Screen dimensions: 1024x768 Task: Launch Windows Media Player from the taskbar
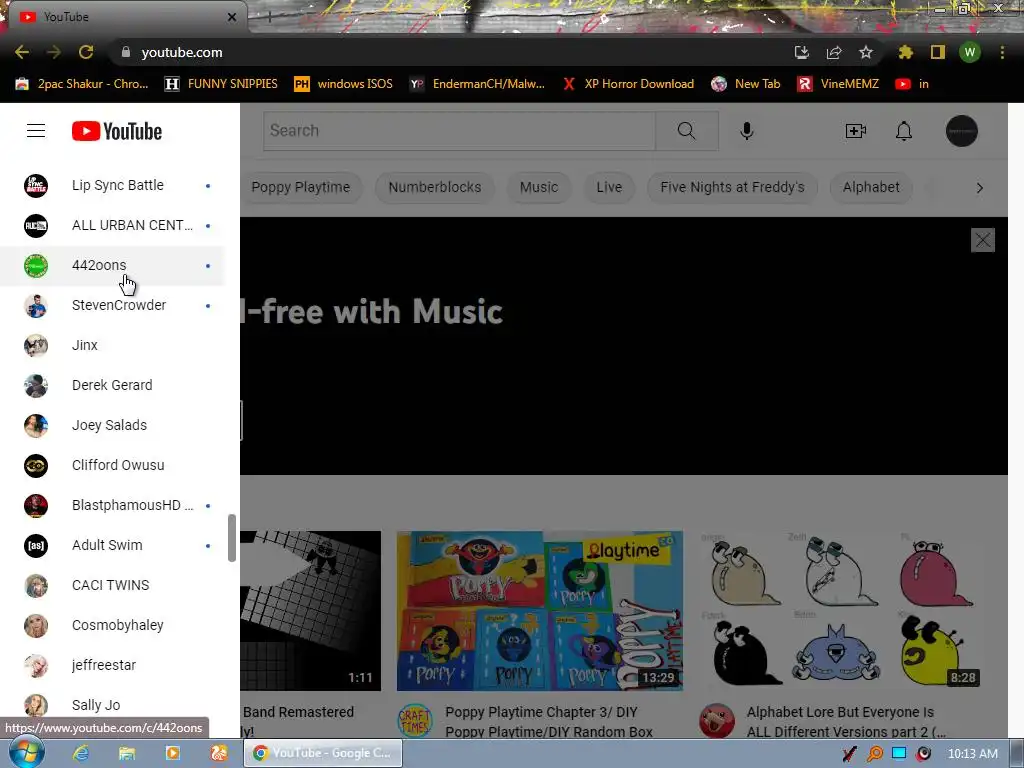tap(172, 753)
